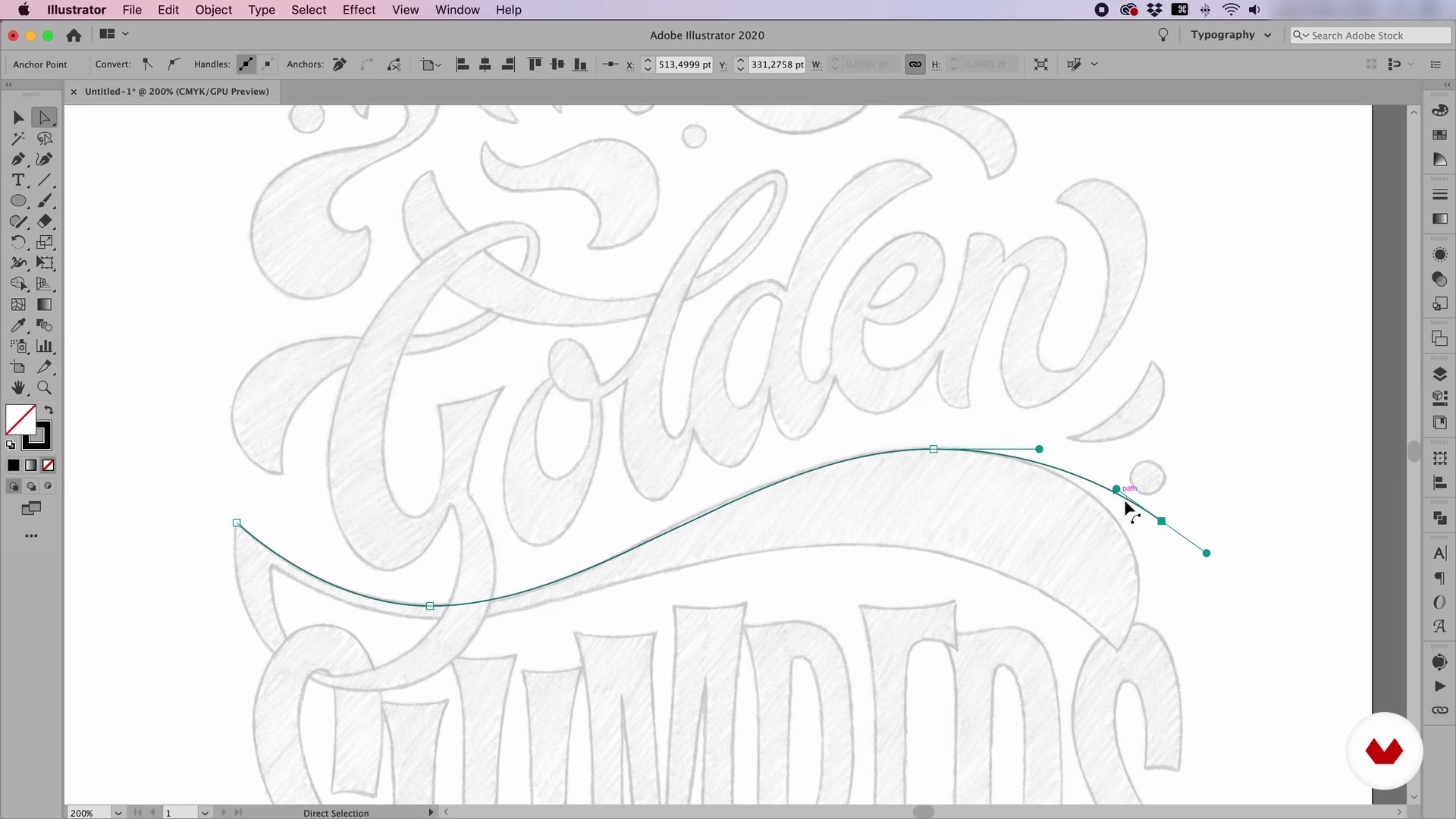
Task: Click the Fill color swatch
Action: pyautogui.click(x=20, y=419)
